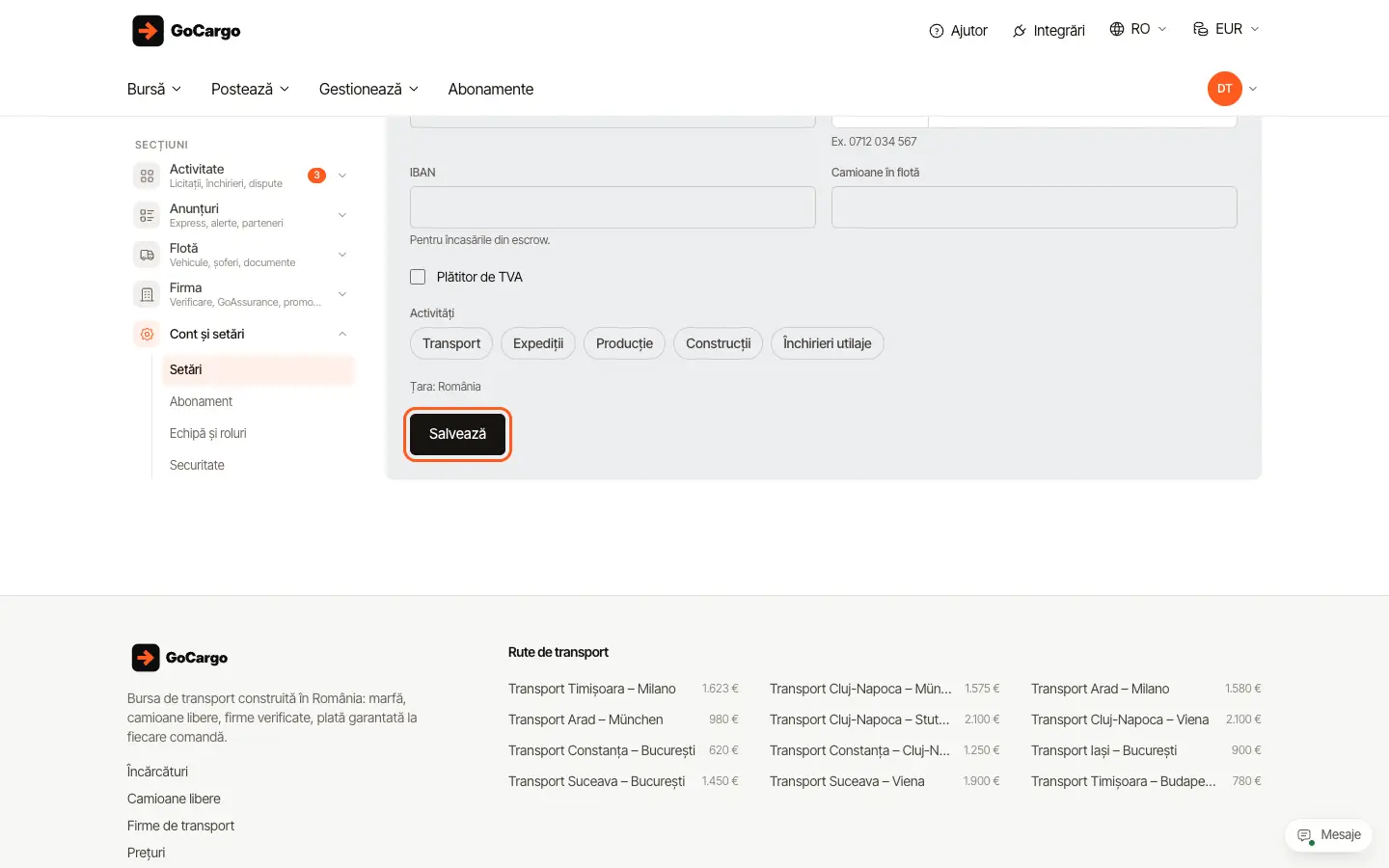Screen dimensions: 1389x868
Task: Expand the Anunțuri section chevron
Action: [342, 215]
